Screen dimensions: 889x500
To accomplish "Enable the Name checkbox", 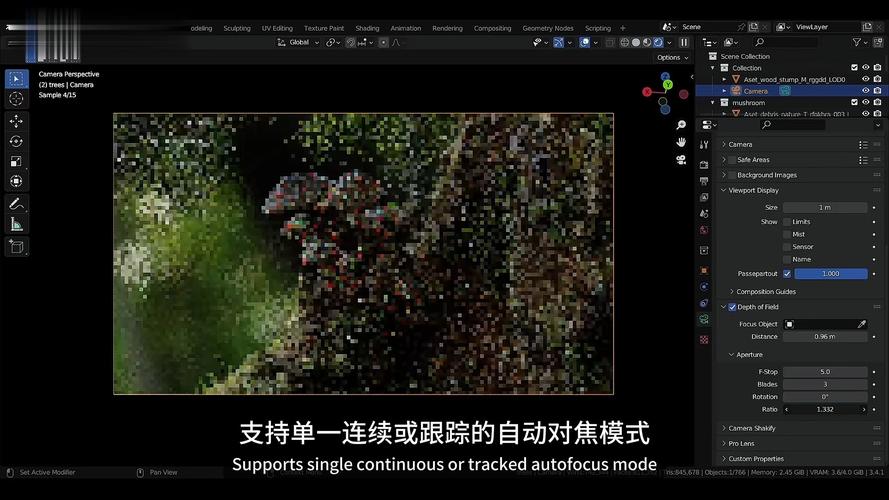I will [x=787, y=259].
